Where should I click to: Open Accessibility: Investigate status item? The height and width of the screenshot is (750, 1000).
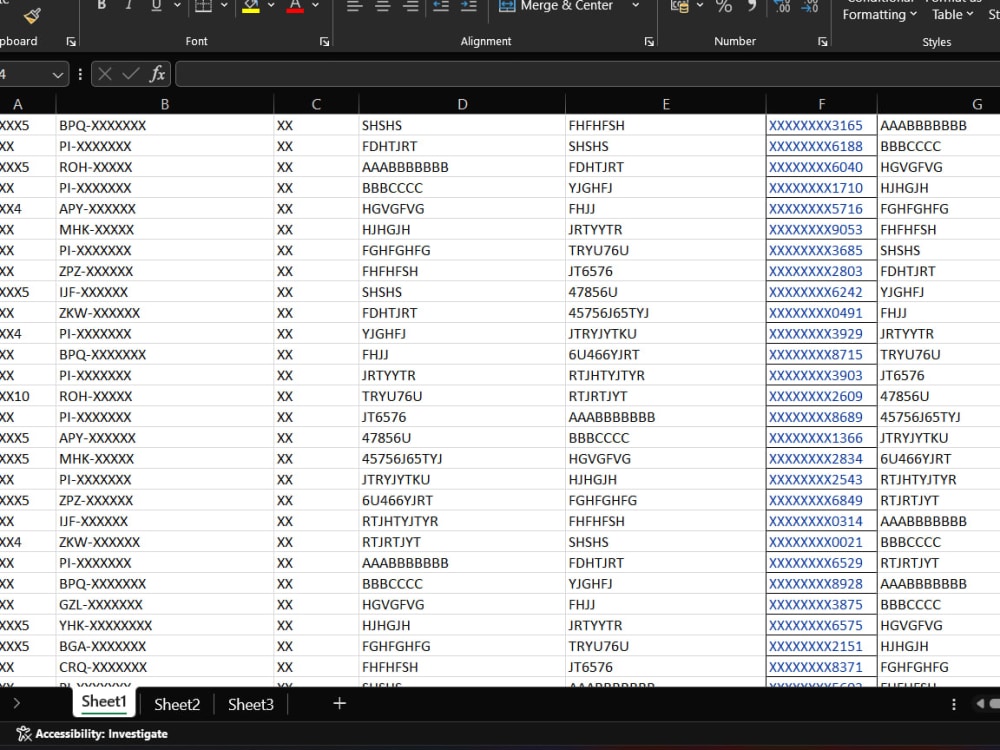click(x=92, y=734)
